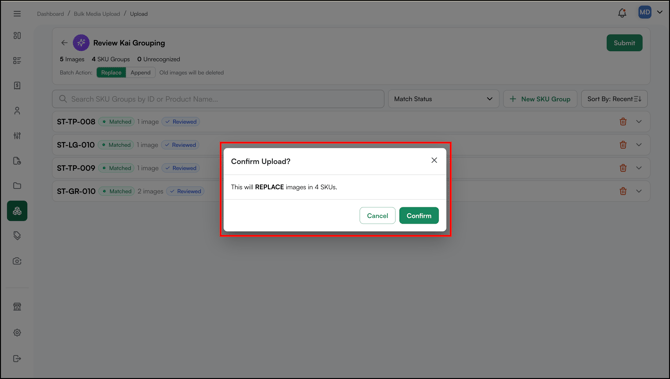670x379 pixels.
Task: Click the ST-TP-008 SKU label
Action: tap(76, 122)
